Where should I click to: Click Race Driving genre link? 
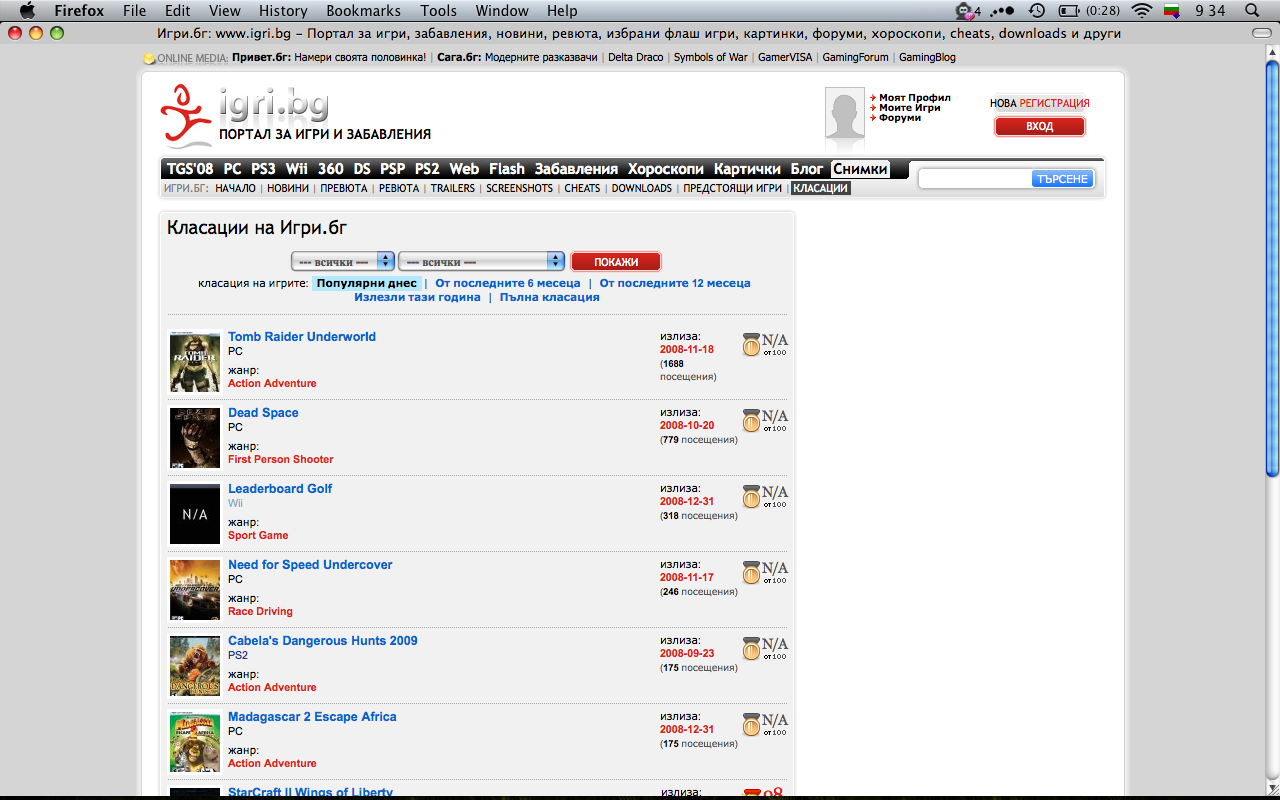(x=260, y=612)
